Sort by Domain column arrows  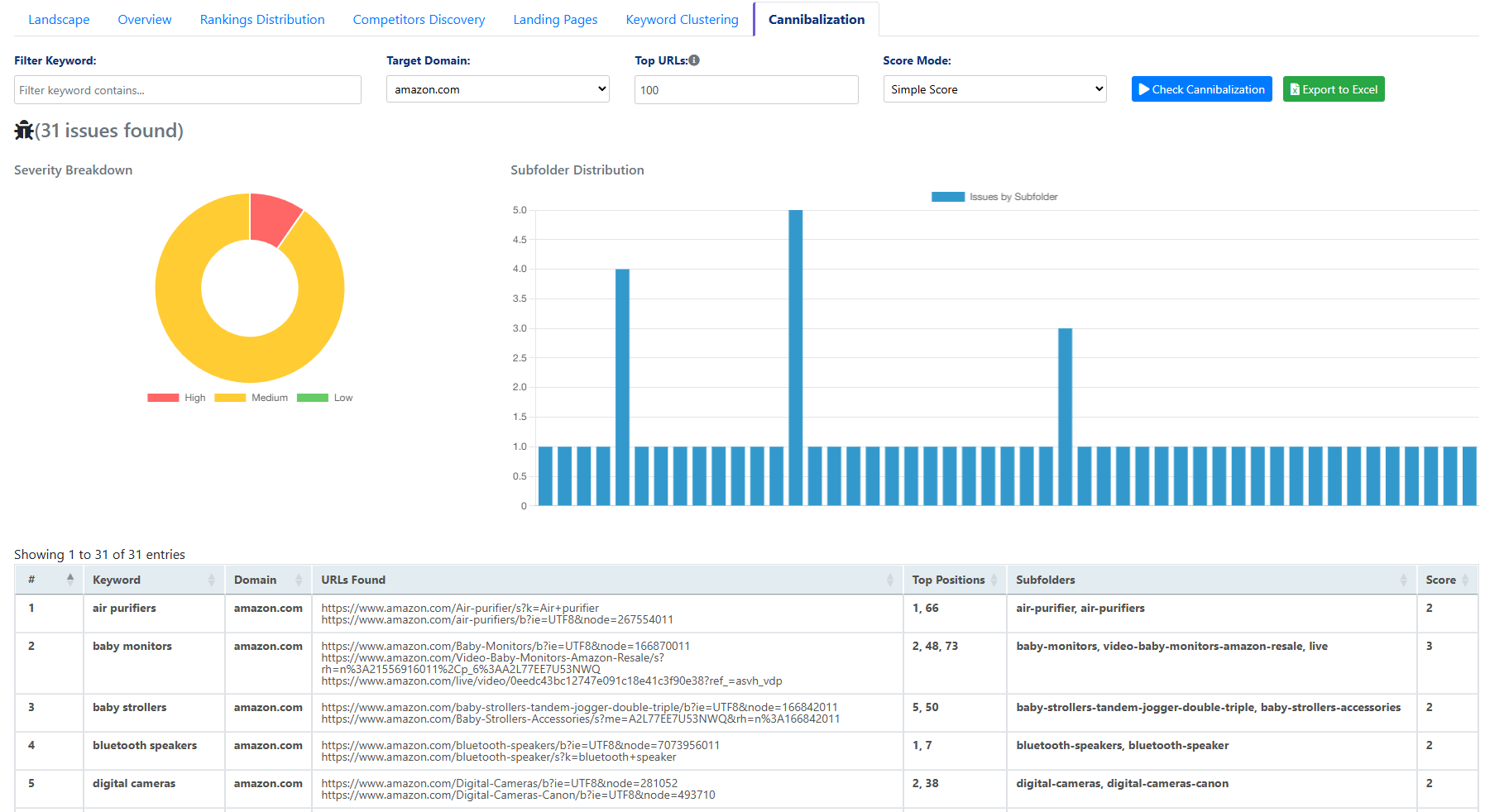click(x=299, y=580)
